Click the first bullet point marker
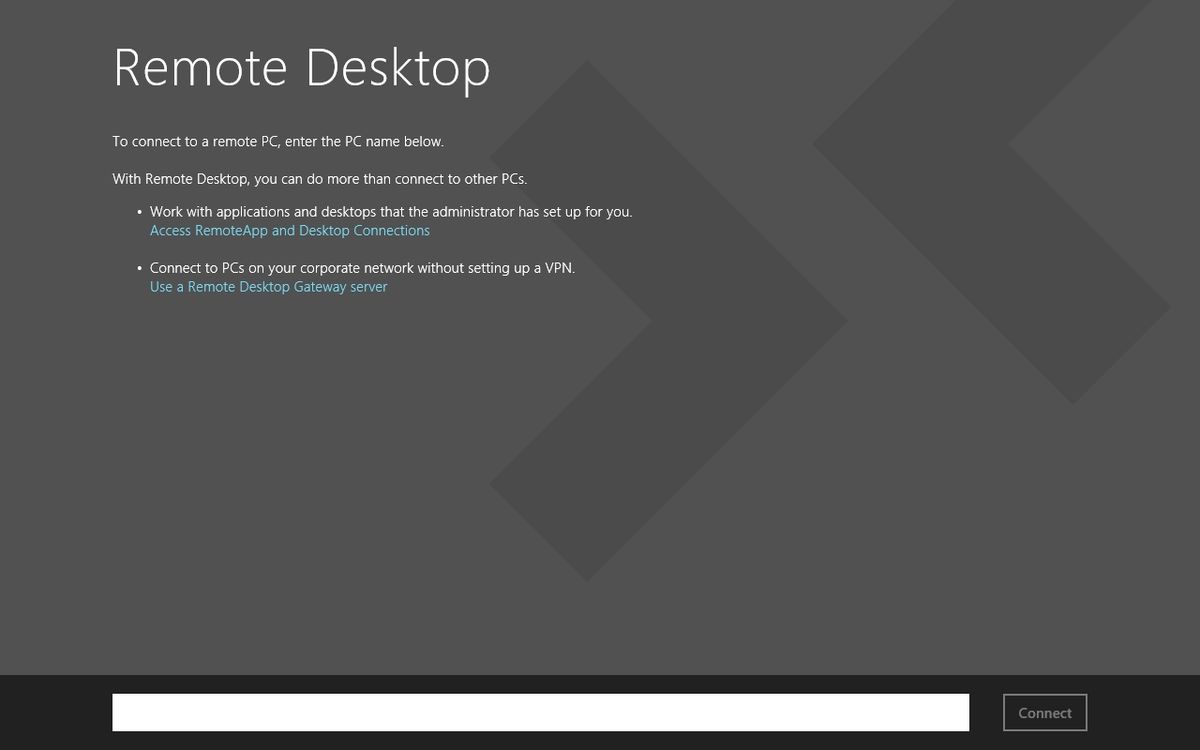The width and height of the screenshot is (1200, 750). click(137, 212)
